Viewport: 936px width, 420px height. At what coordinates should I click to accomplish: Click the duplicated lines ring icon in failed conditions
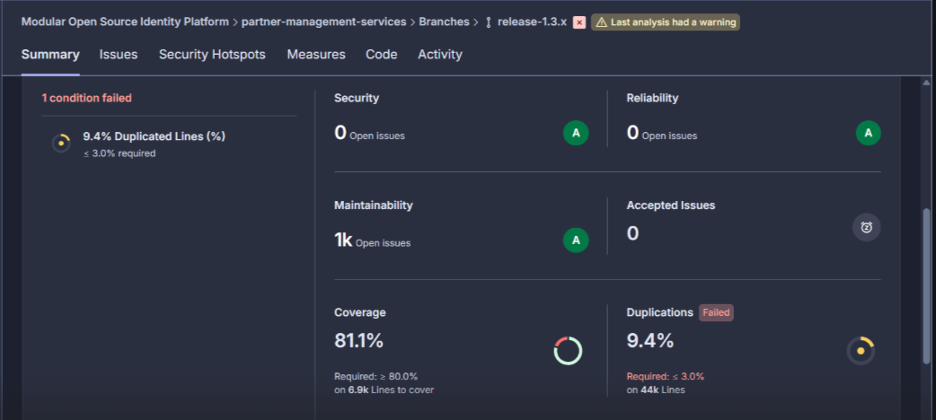[61, 143]
